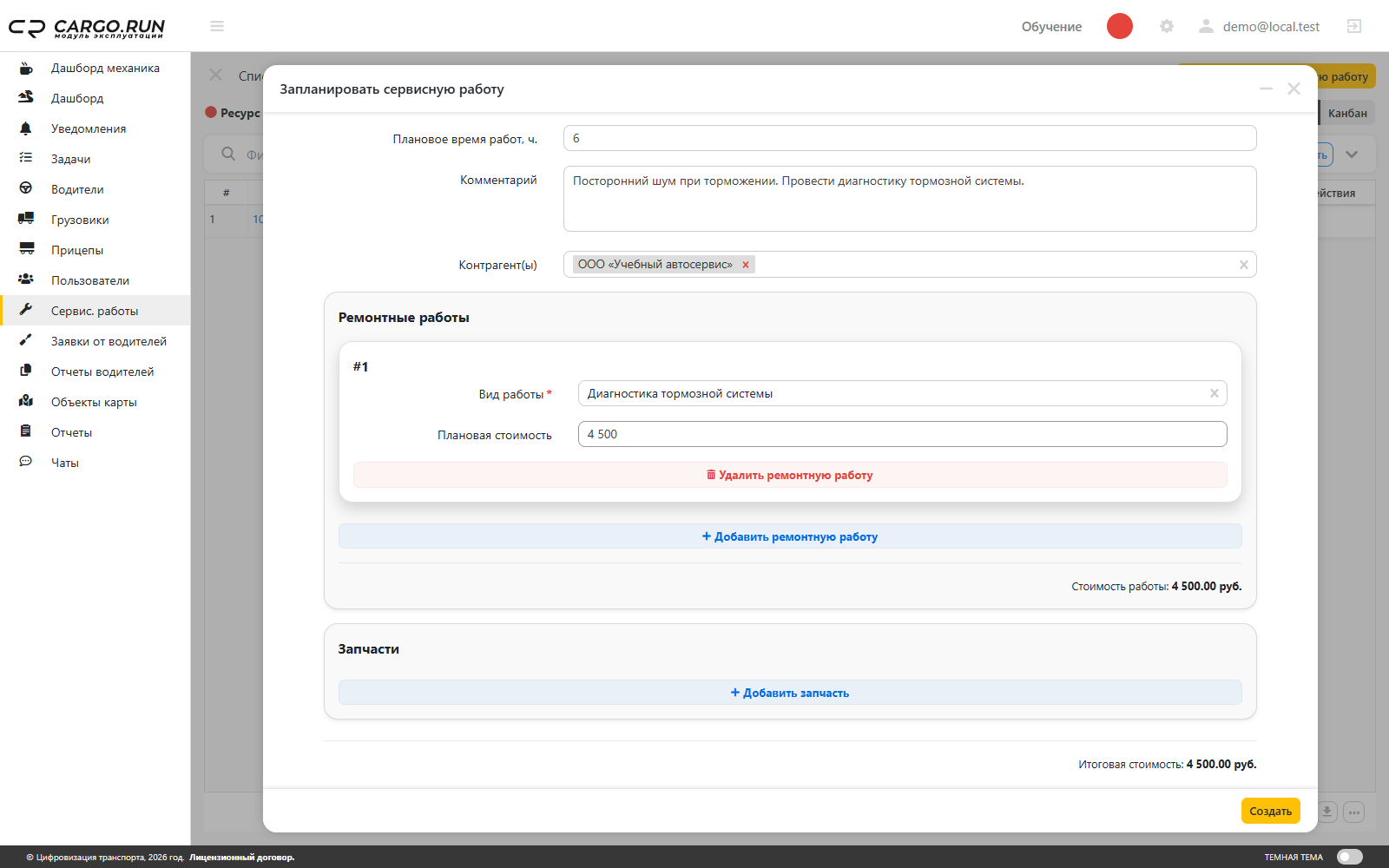Click the download icon at bottom right
1389x868 pixels.
point(1327,812)
